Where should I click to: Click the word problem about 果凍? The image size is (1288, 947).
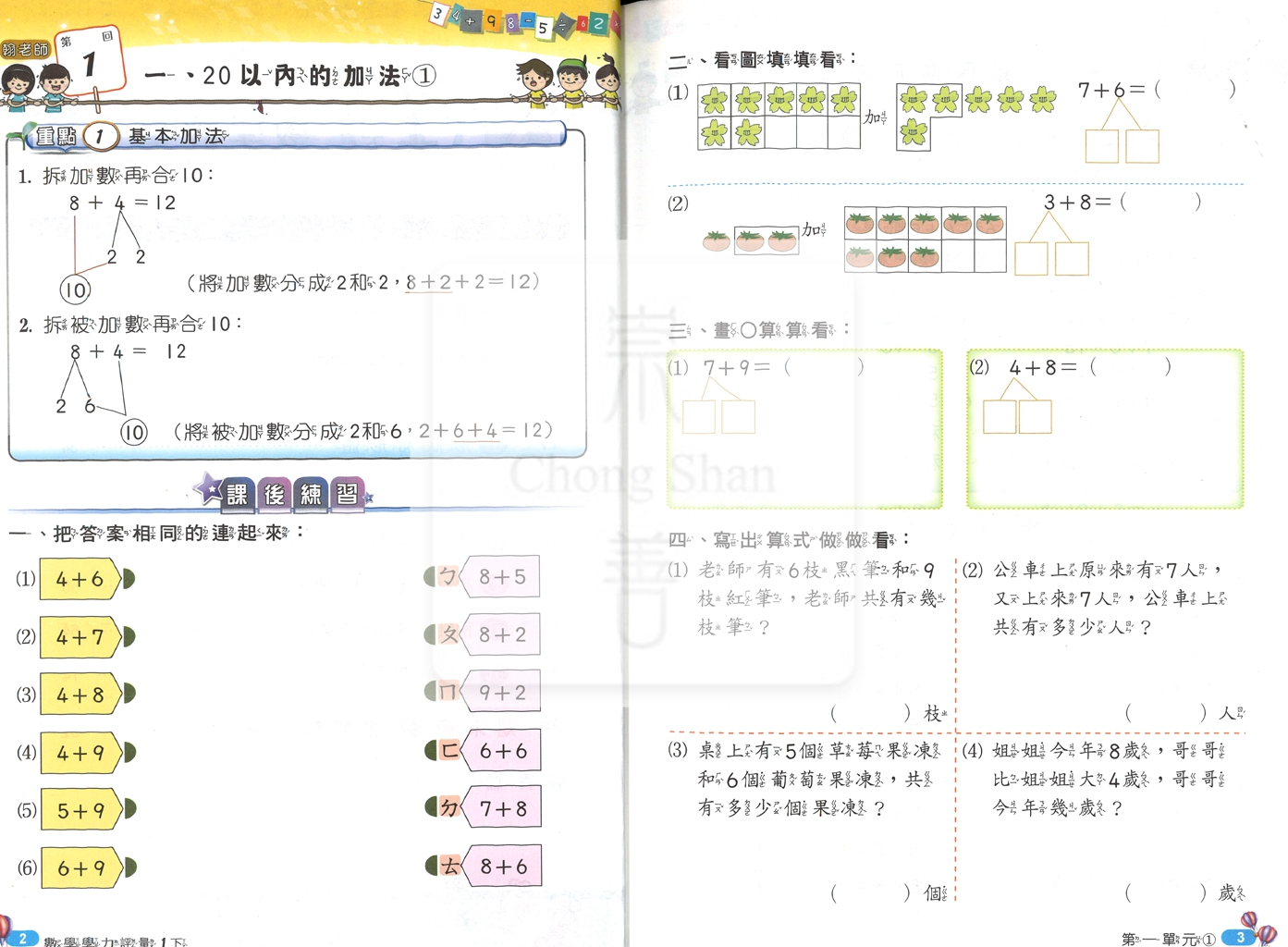(804, 779)
